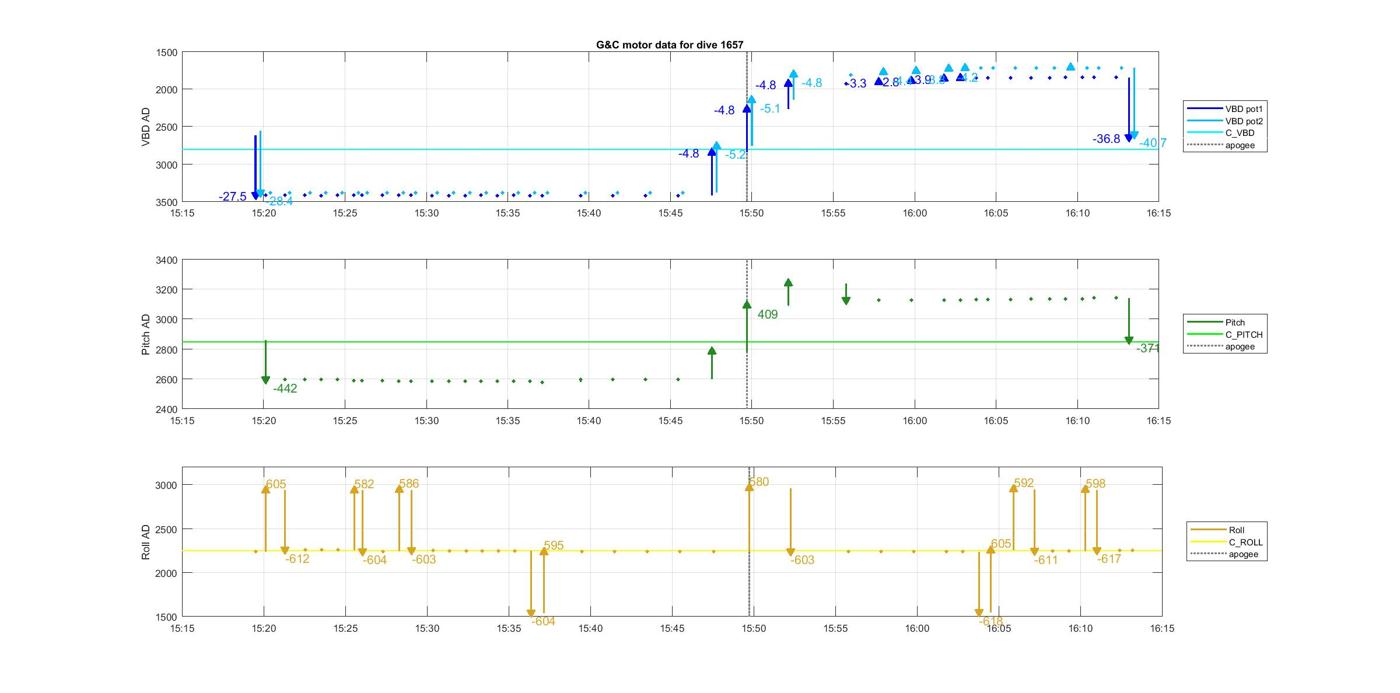The width and height of the screenshot is (1400, 693).
Task: Click the "-612" roll data label
Action: pyautogui.click(x=297, y=559)
